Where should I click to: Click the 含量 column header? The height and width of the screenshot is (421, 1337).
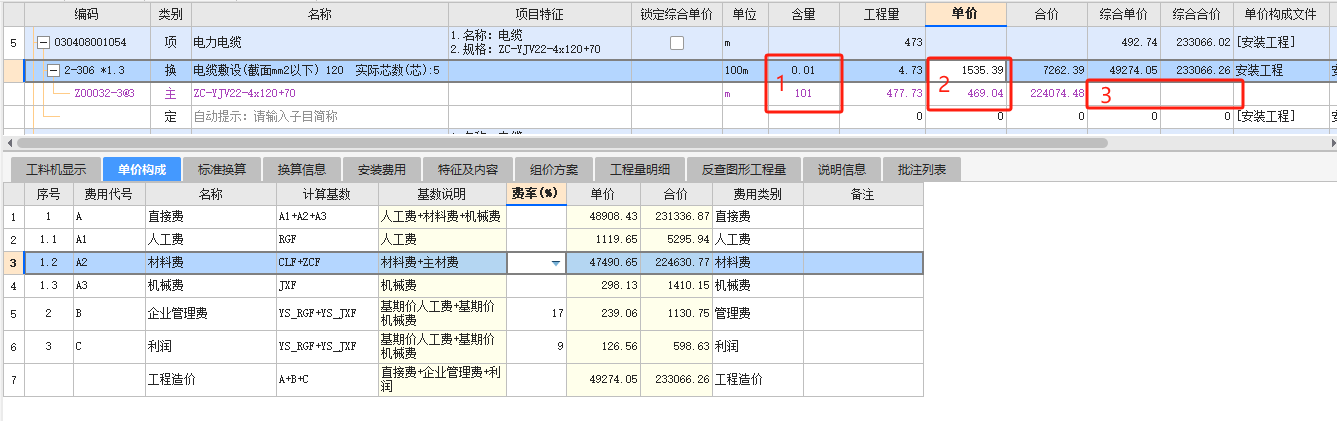803,14
